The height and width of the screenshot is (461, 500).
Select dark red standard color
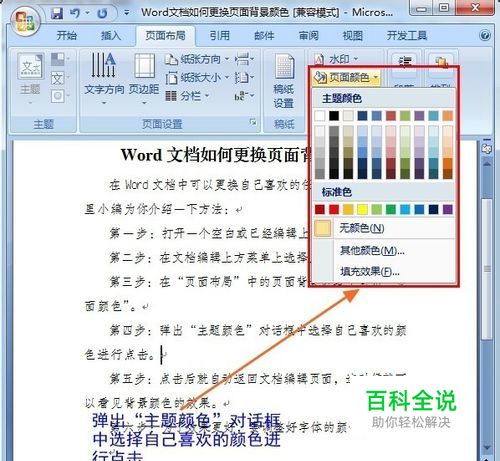320,209
